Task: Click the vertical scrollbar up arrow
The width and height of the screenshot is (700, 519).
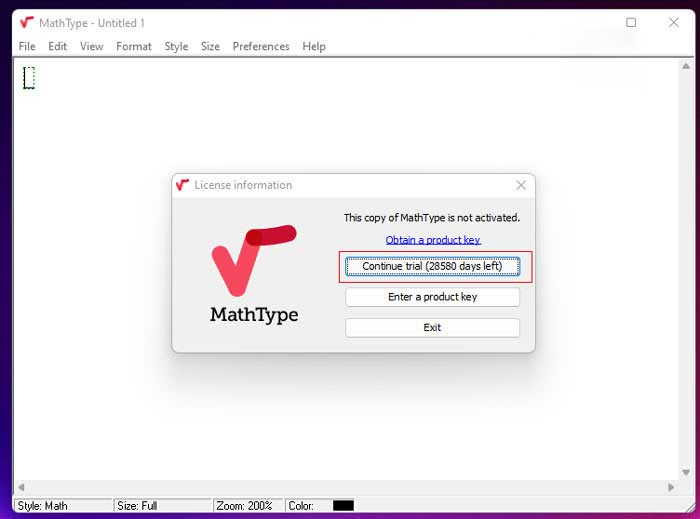Action: pos(686,66)
